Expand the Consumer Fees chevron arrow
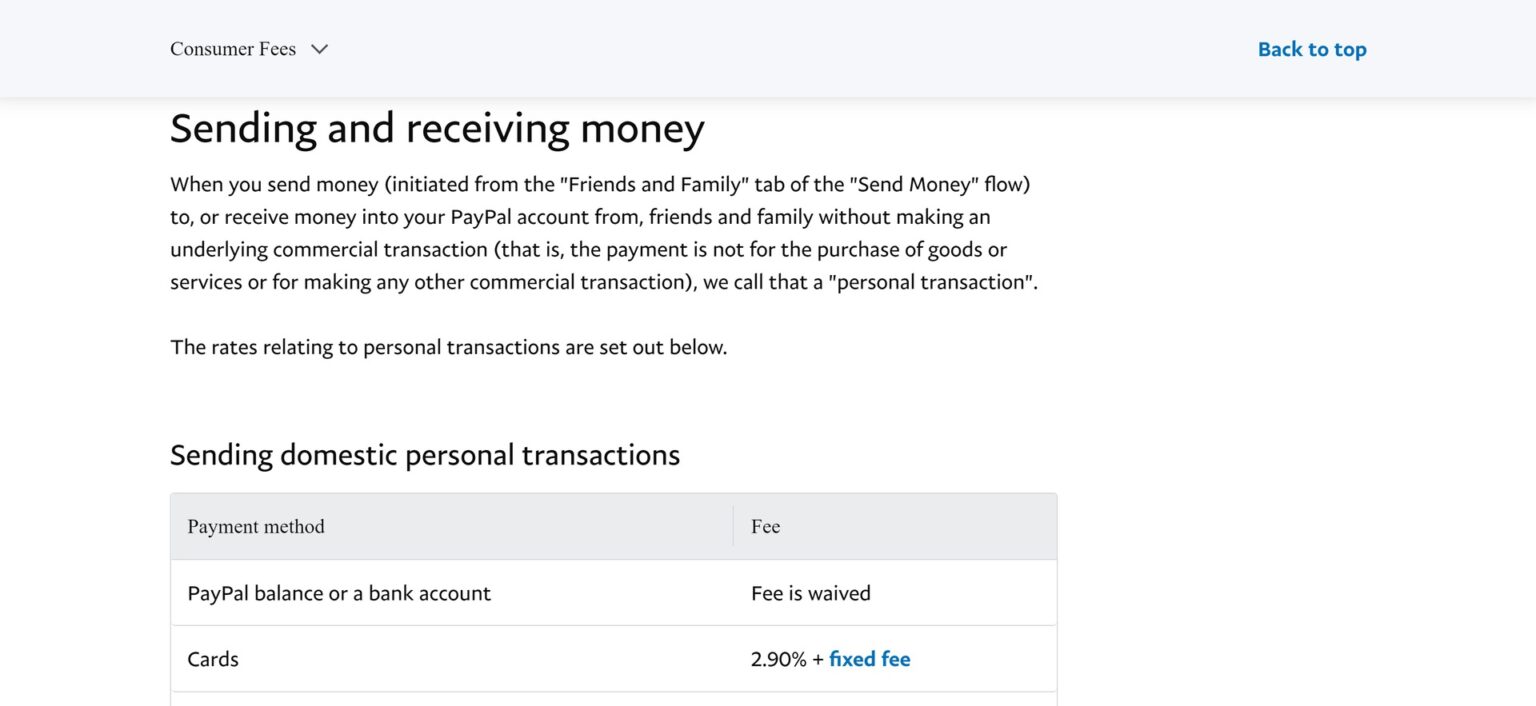Image resolution: width=1536 pixels, height=706 pixels. tap(319, 49)
